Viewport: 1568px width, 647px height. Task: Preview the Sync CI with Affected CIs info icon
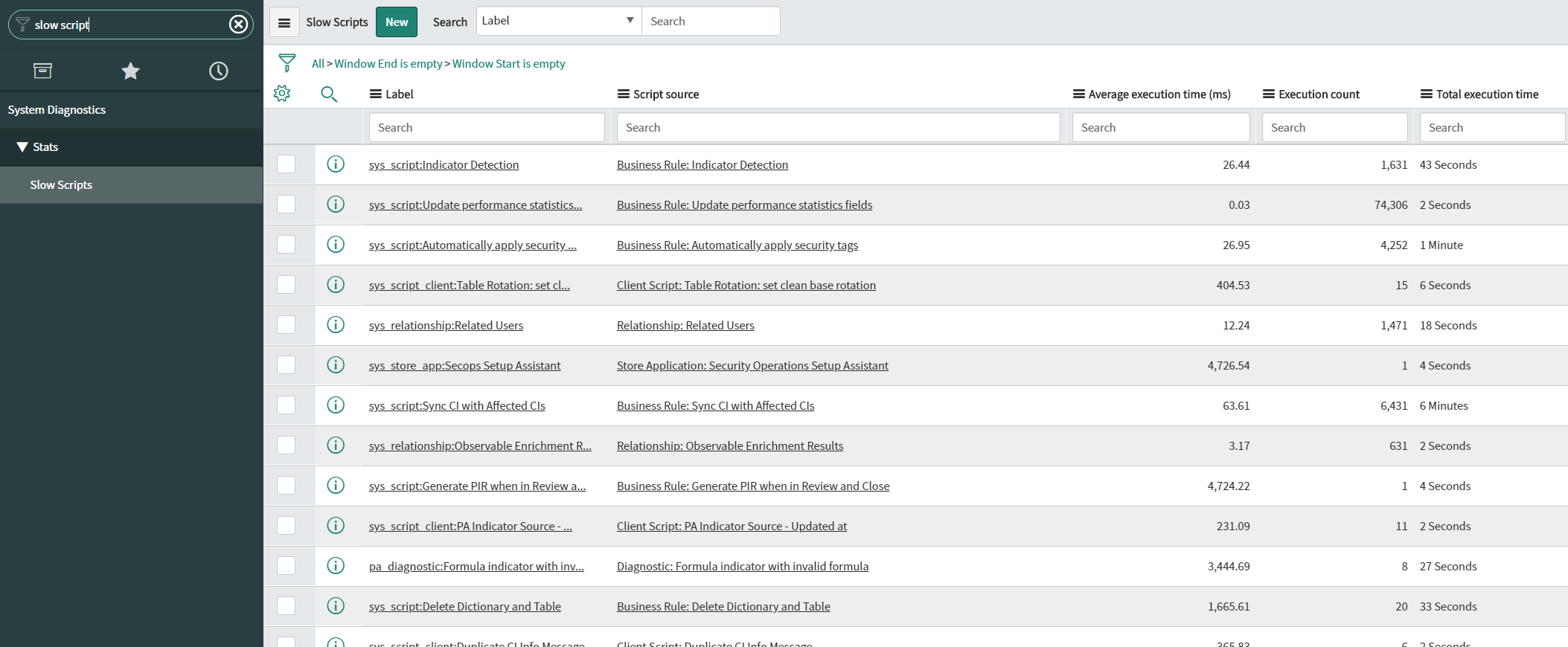click(336, 405)
